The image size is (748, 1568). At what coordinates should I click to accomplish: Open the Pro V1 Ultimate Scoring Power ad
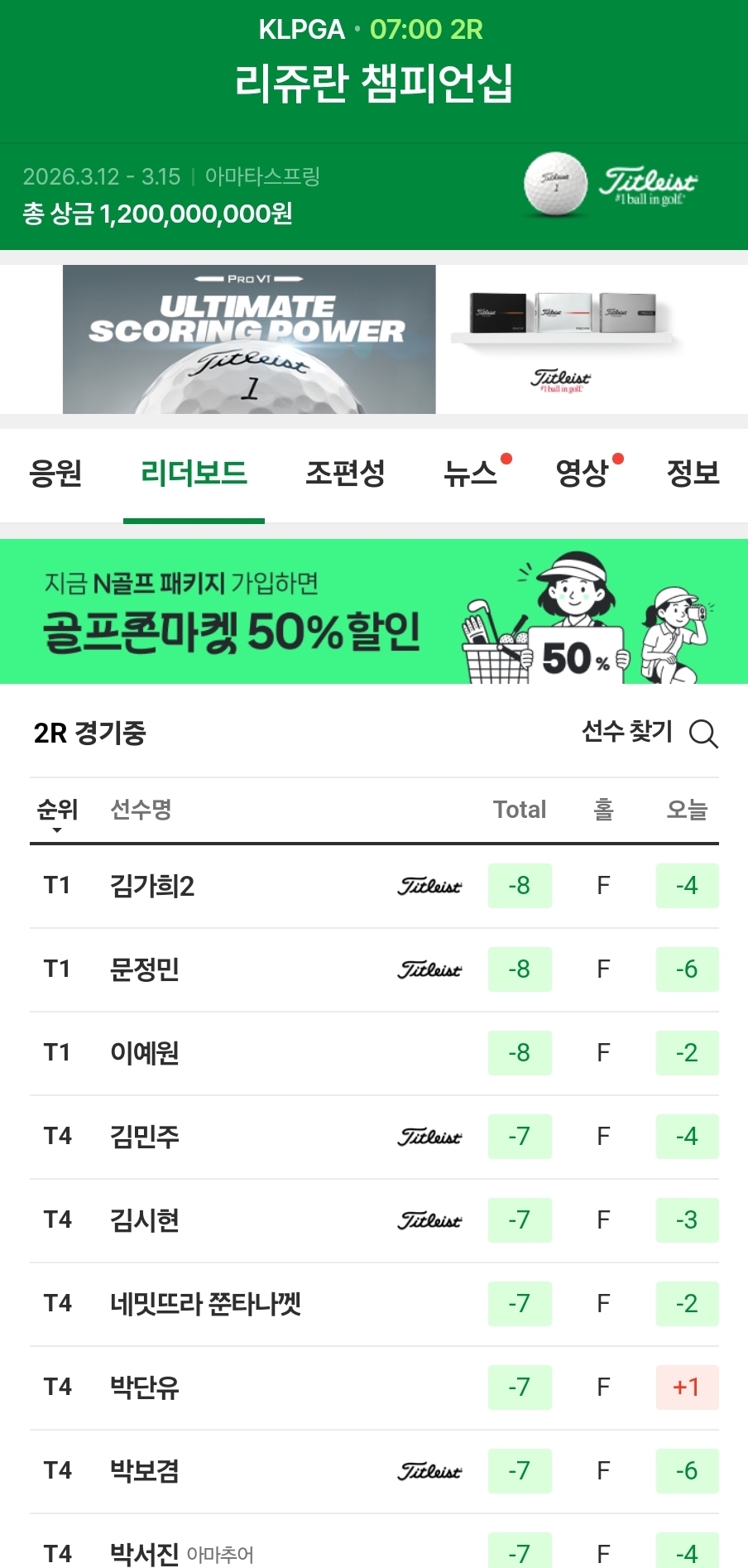coord(249,339)
